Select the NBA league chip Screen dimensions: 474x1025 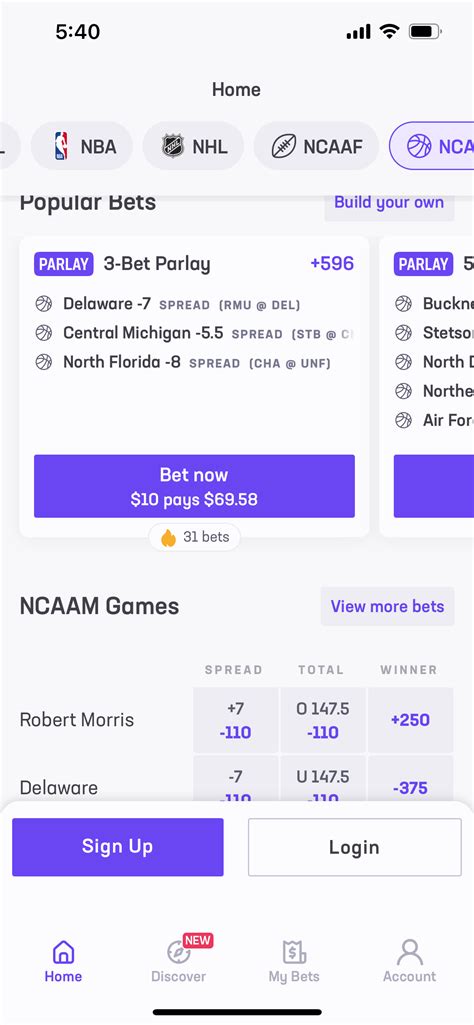(x=82, y=146)
